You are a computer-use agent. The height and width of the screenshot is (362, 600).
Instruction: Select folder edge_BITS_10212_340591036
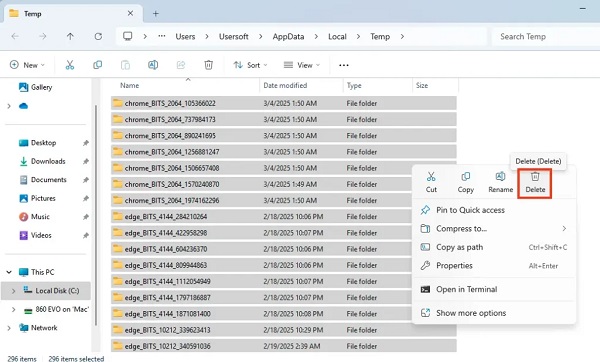(284, 346)
